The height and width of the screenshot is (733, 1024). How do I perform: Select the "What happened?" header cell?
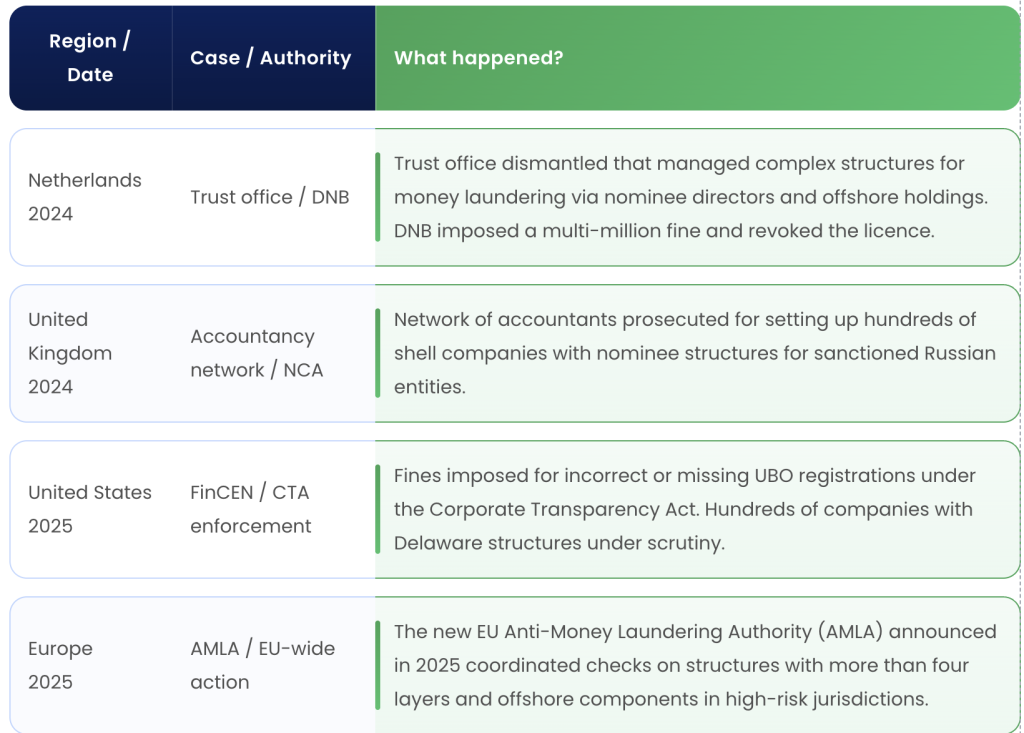click(x=478, y=58)
